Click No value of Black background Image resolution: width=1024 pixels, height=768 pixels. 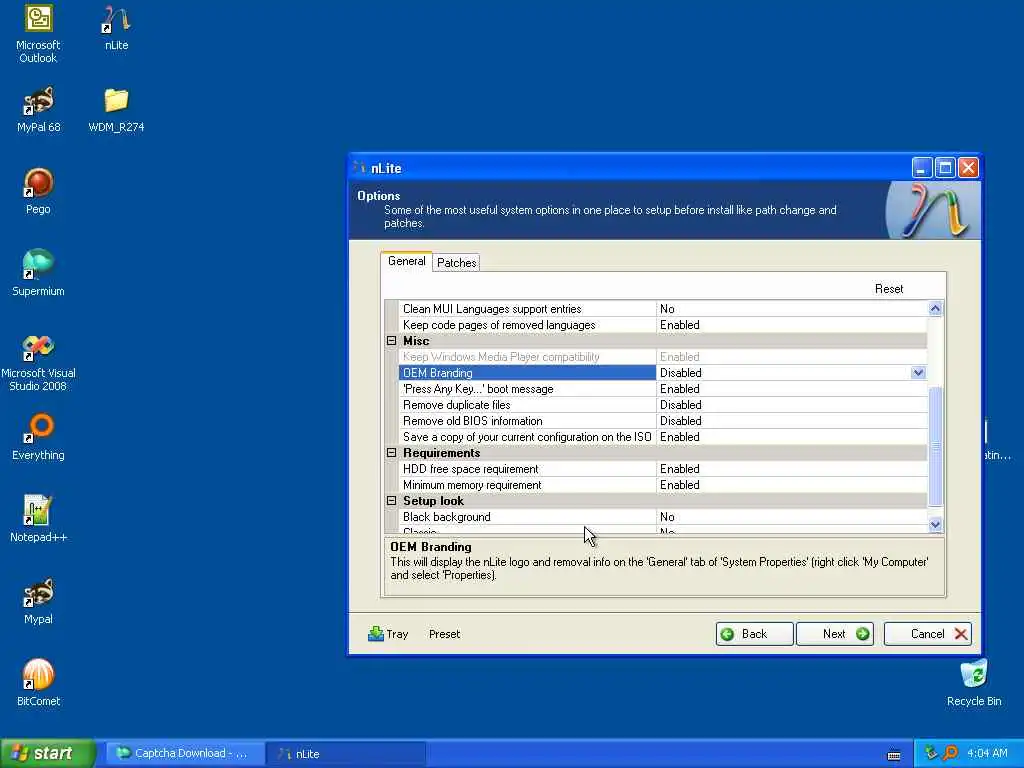pyautogui.click(x=667, y=517)
